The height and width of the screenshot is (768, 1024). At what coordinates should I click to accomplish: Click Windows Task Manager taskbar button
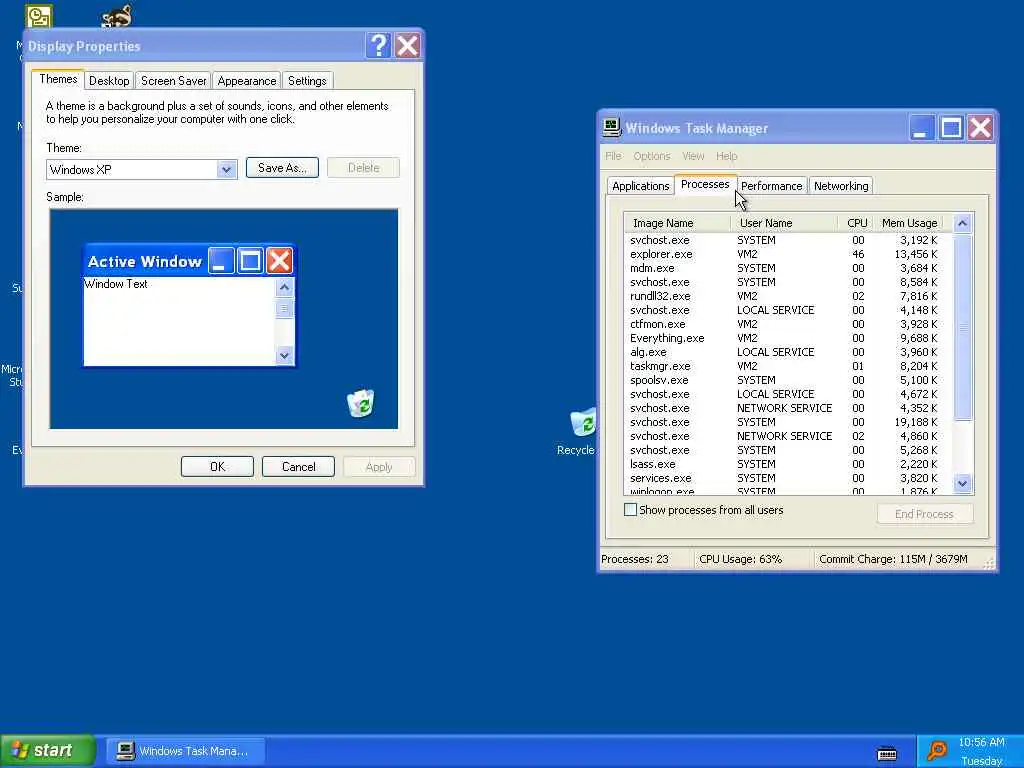[x=186, y=751]
